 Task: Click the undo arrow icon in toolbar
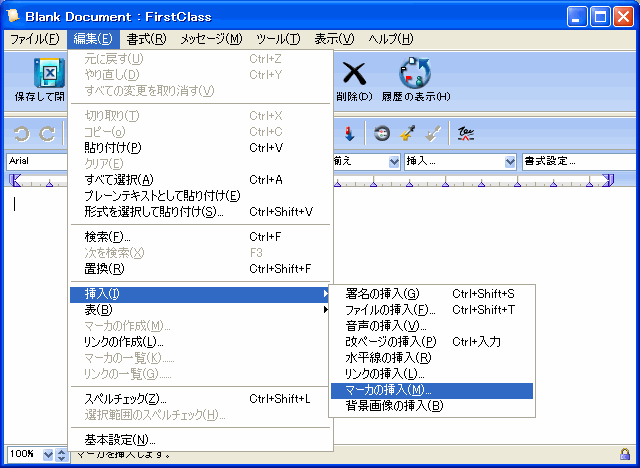[x=21, y=133]
